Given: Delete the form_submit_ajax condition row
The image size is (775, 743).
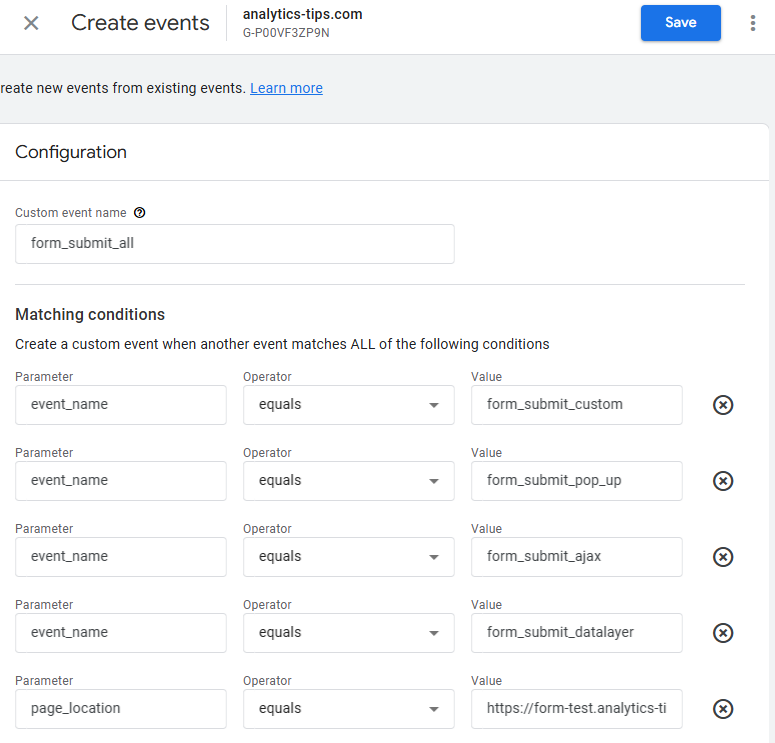Looking at the screenshot, I should click(723, 557).
